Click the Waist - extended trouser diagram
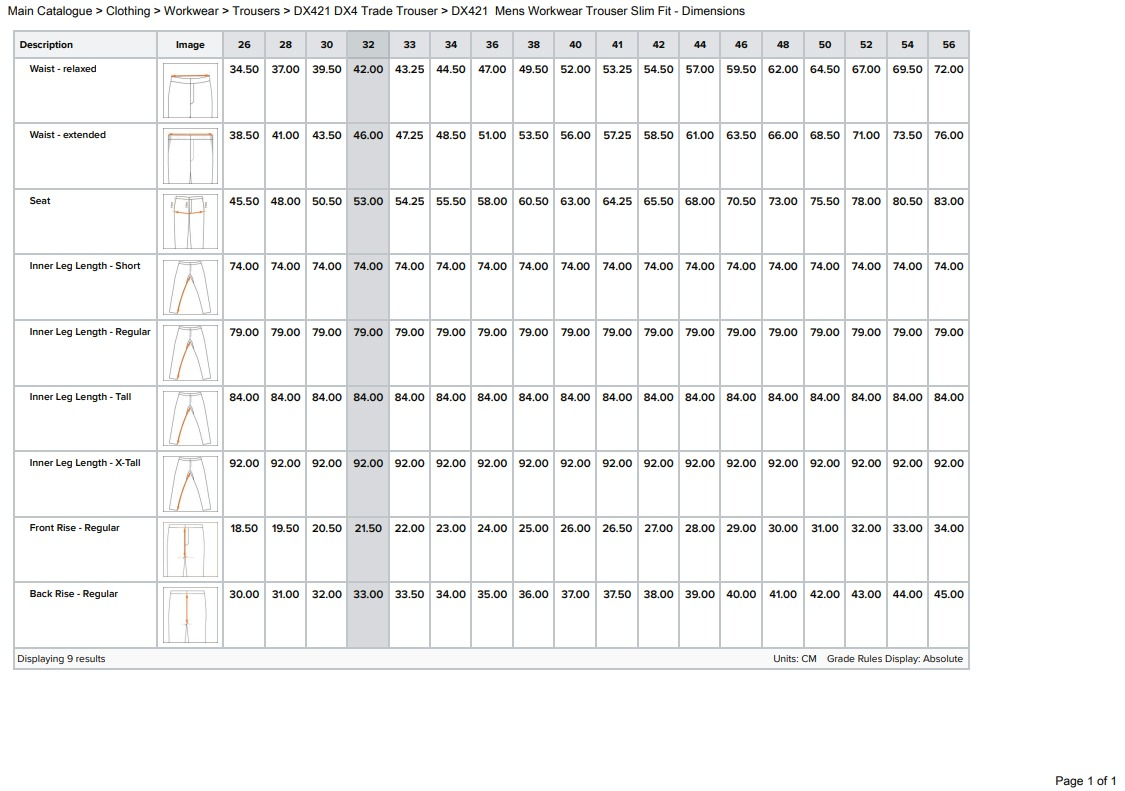The height and width of the screenshot is (791, 1125). tap(190, 156)
